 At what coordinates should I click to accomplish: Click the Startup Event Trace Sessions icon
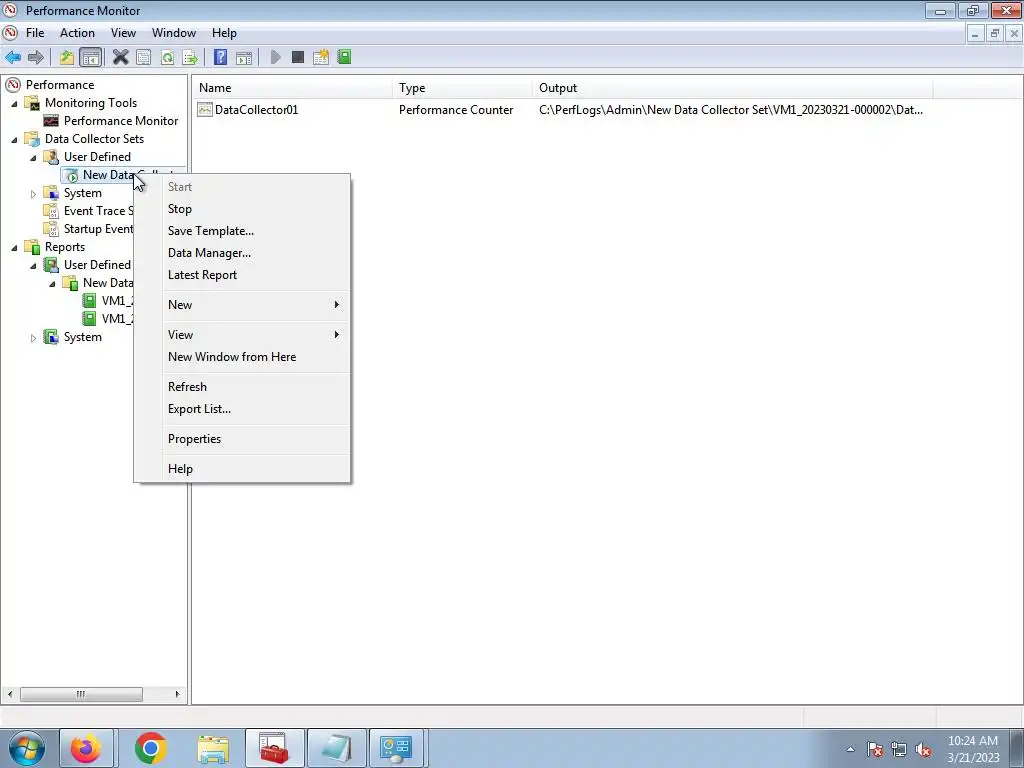pyautogui.click(x=51, y=229)
